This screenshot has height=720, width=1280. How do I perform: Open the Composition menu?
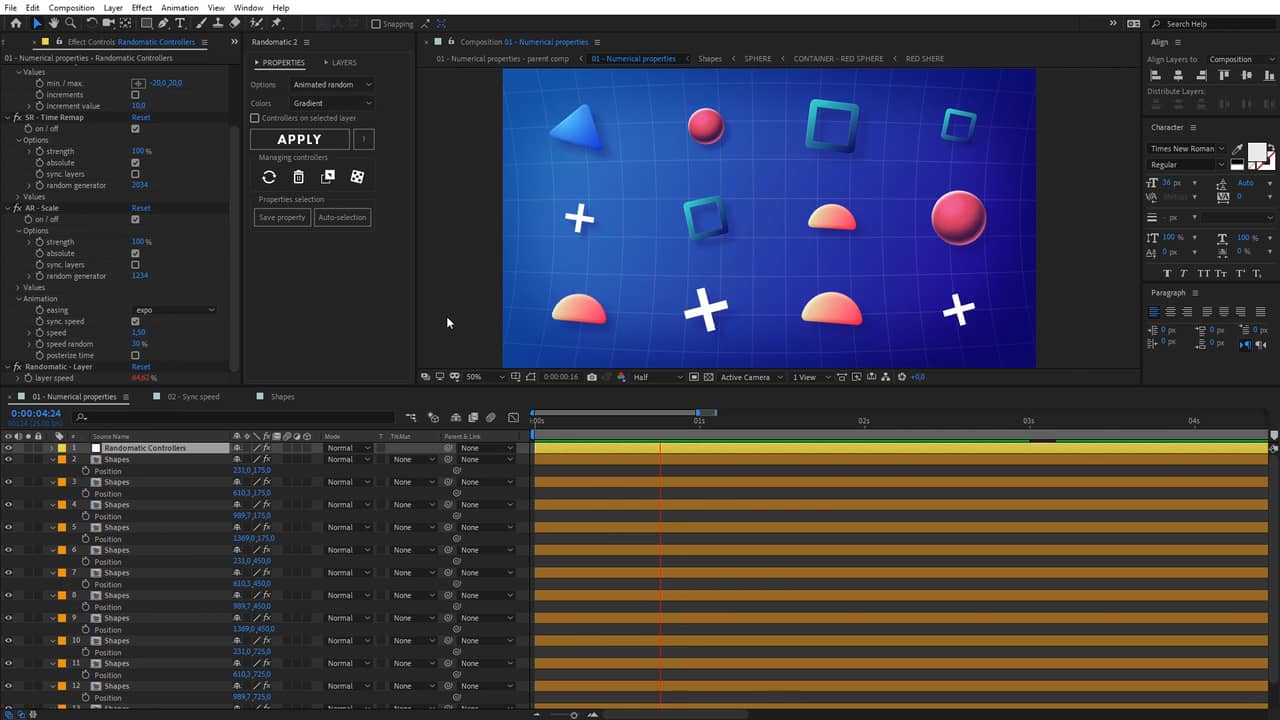[x=70, y=7]
